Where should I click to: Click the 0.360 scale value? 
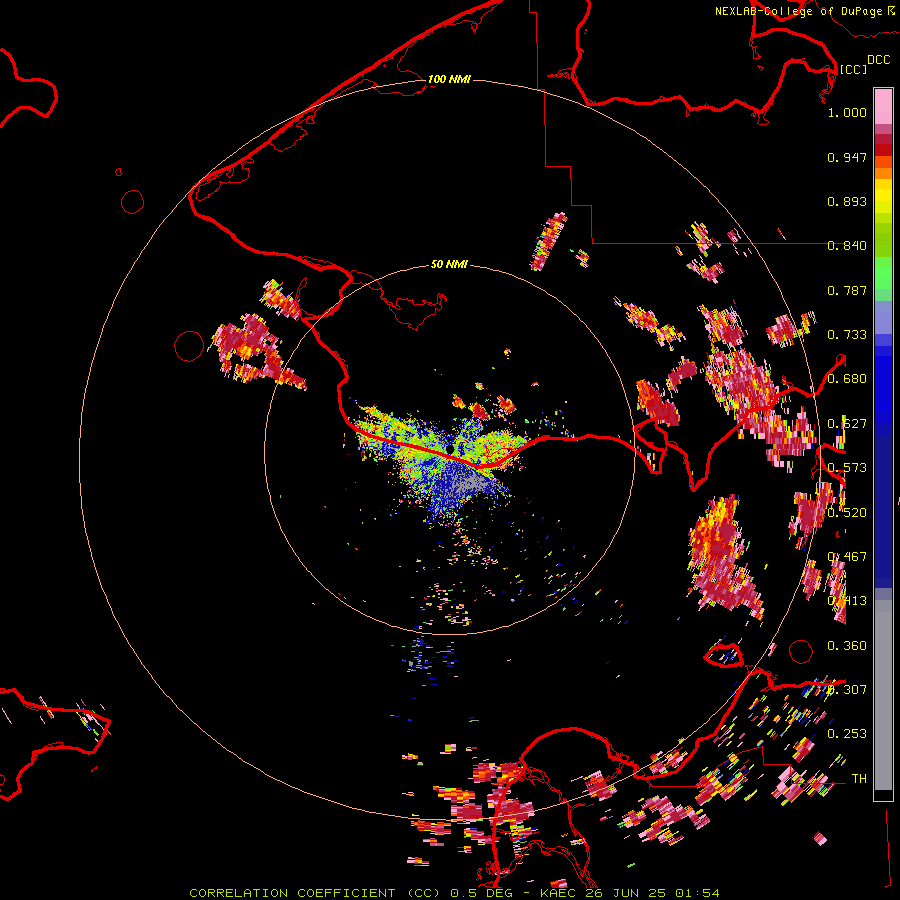[847, 646]
